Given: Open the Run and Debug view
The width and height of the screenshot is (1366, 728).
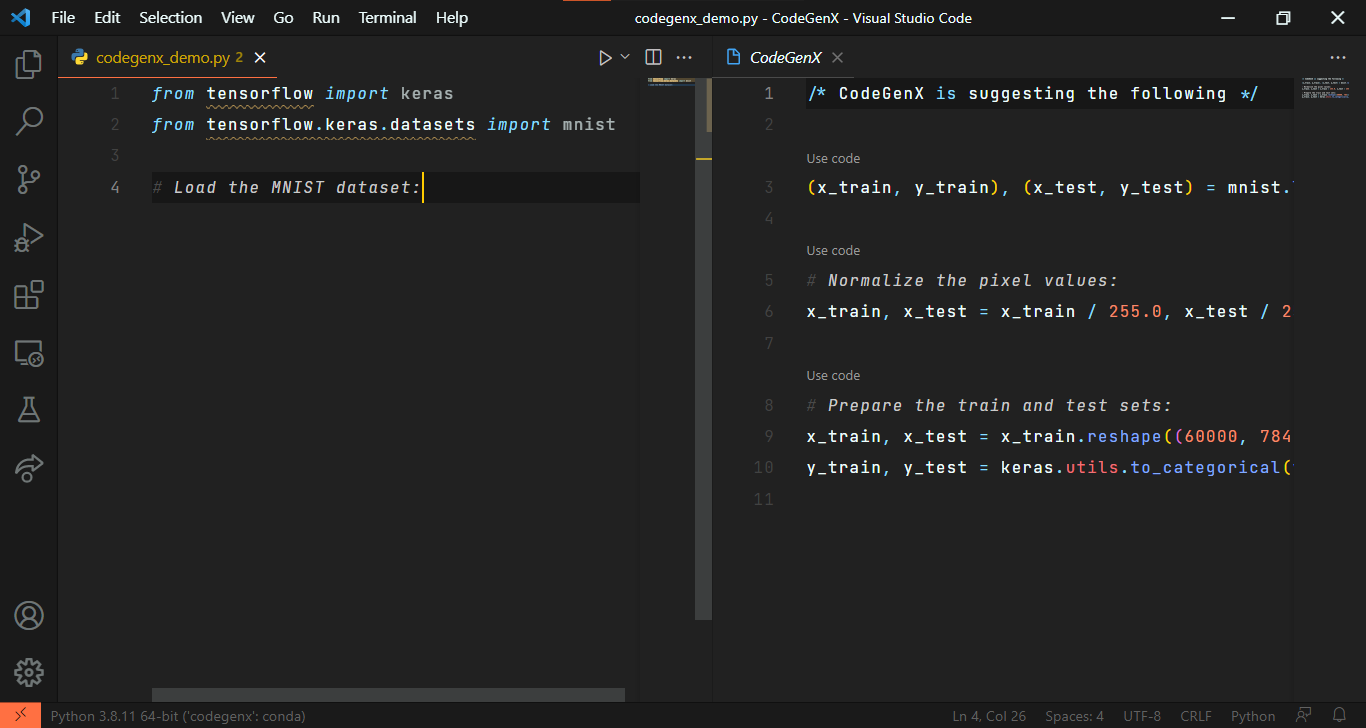Looking at the screenshot, I should pos(28,238).
